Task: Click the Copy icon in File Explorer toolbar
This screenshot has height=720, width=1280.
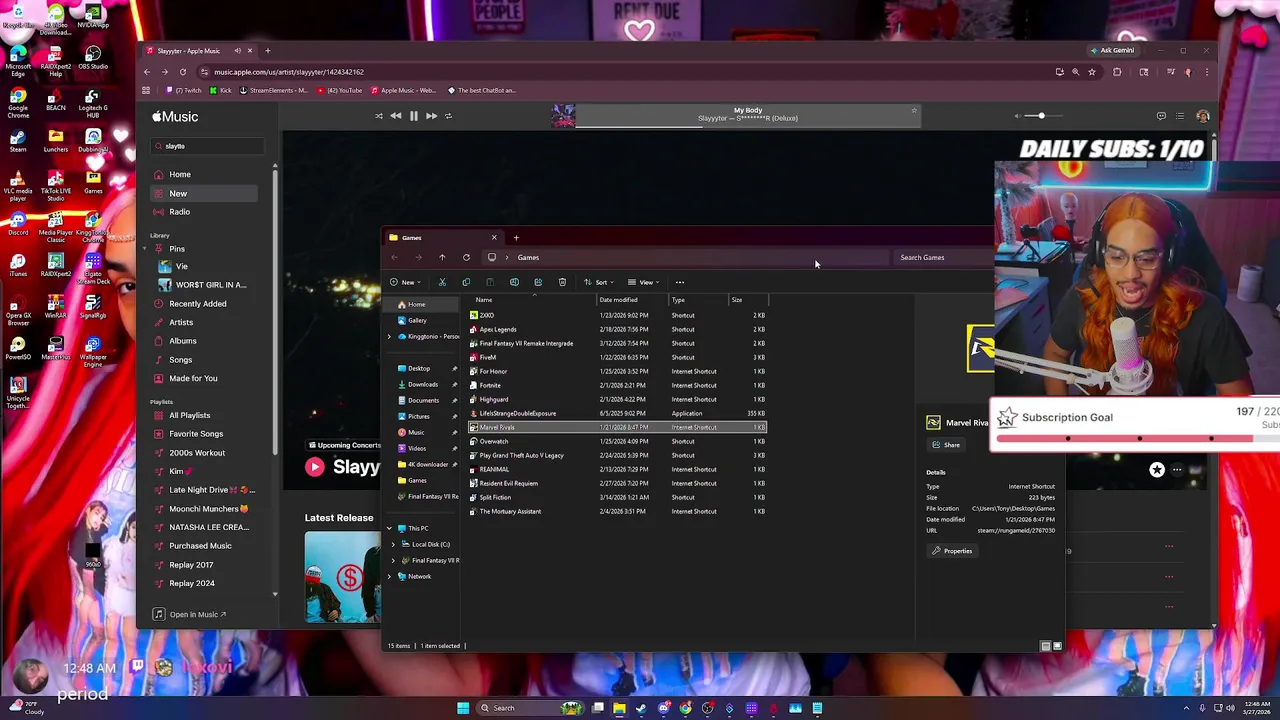Action: 466,282
